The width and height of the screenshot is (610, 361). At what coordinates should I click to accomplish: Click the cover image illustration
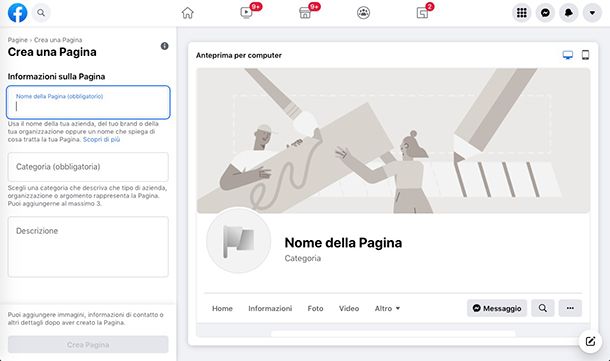tap(393, 141)
